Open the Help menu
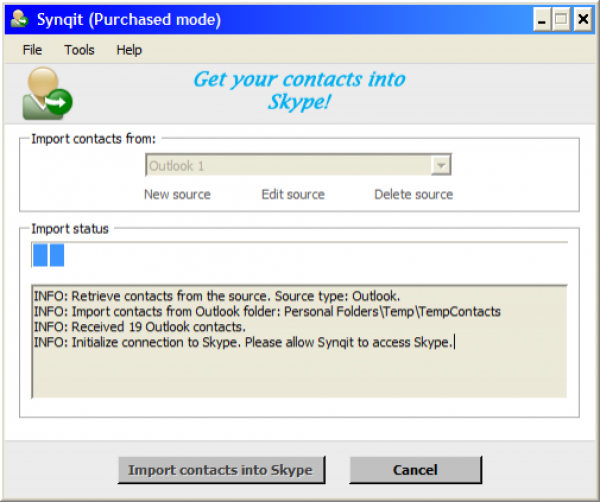This screenshot has width=600, height=502. click(129, 49)
